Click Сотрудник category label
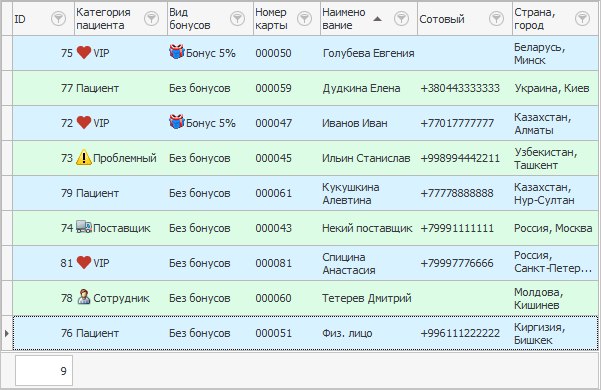 [x=121, y=298]
